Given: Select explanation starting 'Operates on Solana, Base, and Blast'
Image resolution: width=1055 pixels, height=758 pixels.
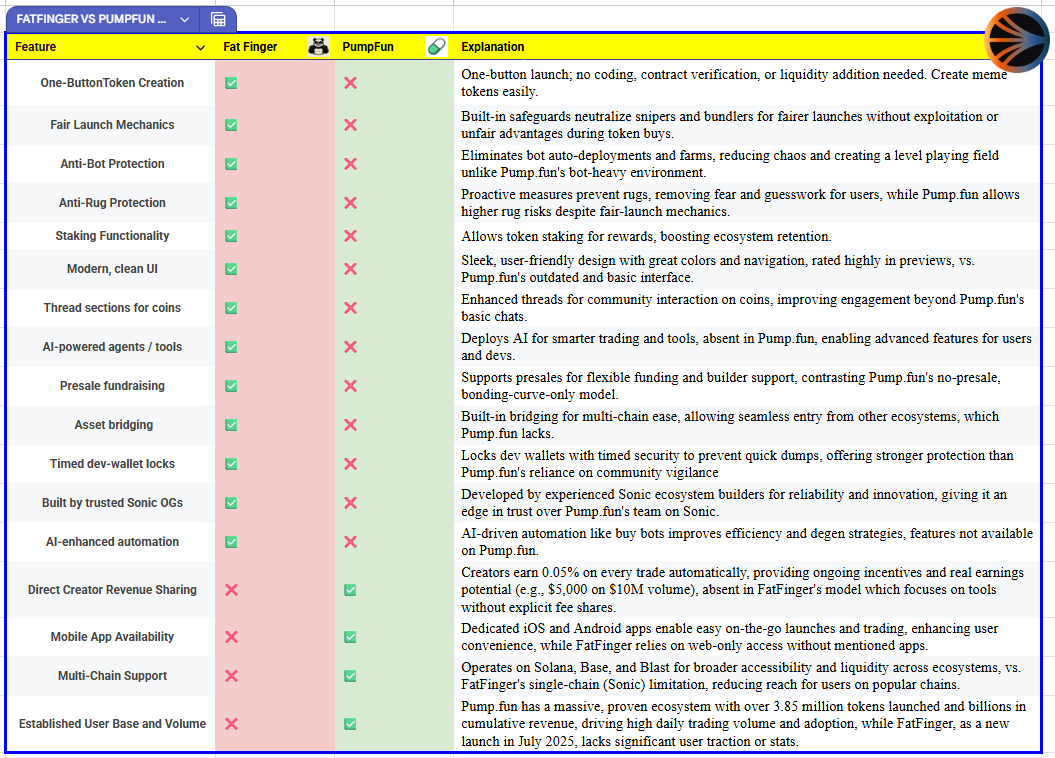Looking at the screenshot, I should (x=747, y=676).
